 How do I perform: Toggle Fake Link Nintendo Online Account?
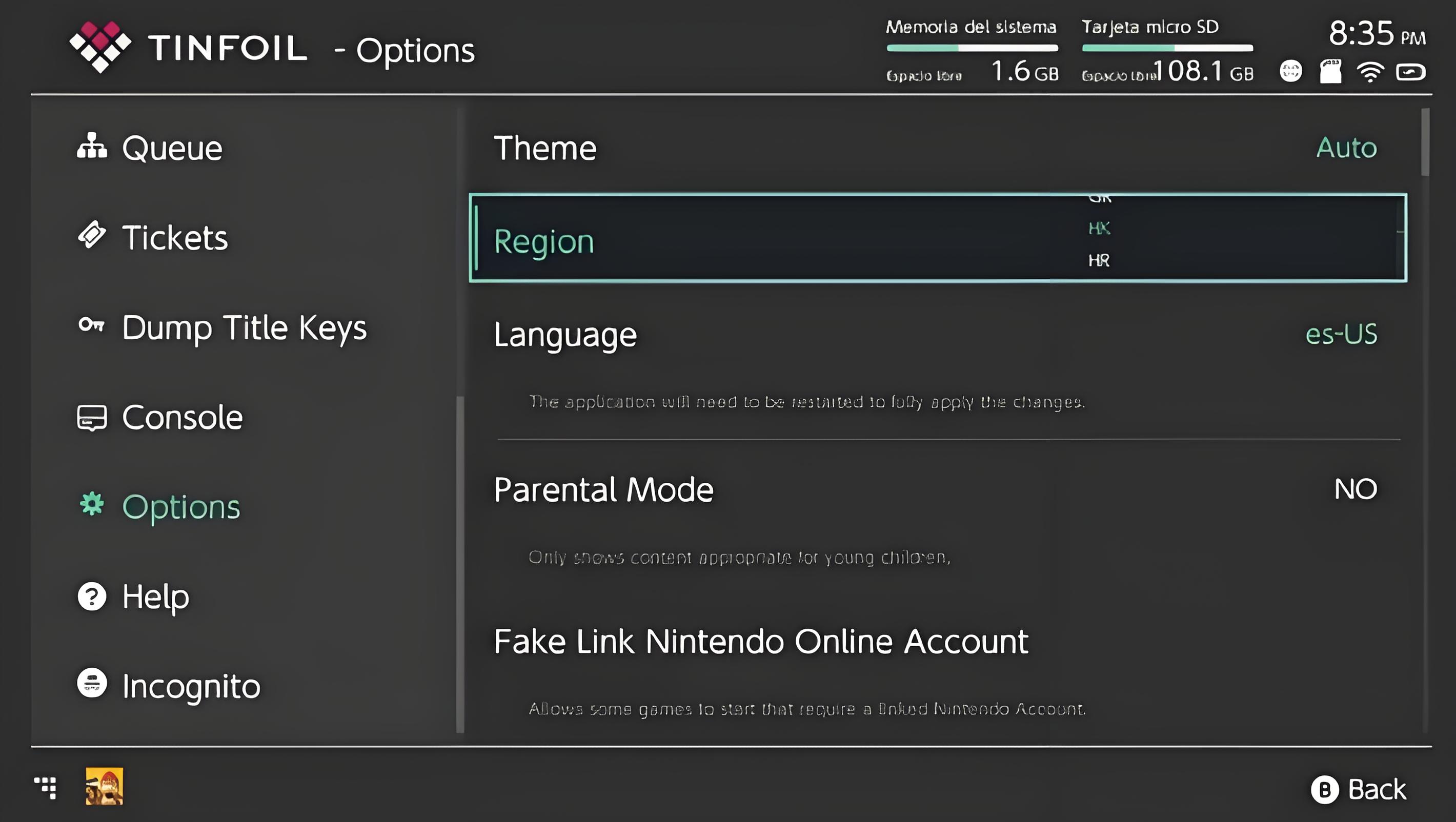click(760, 642)
